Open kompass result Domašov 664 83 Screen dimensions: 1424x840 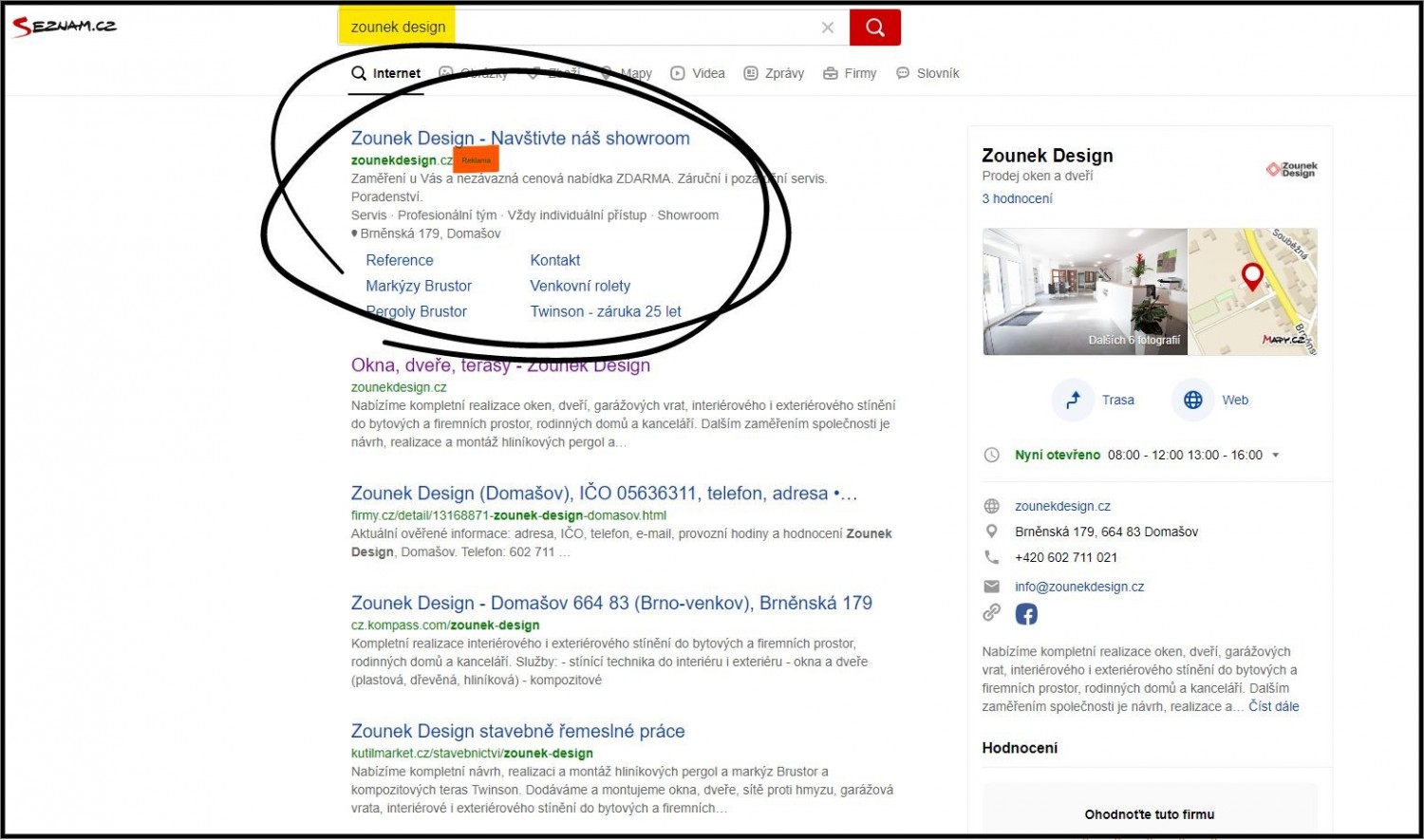(611, 603)
